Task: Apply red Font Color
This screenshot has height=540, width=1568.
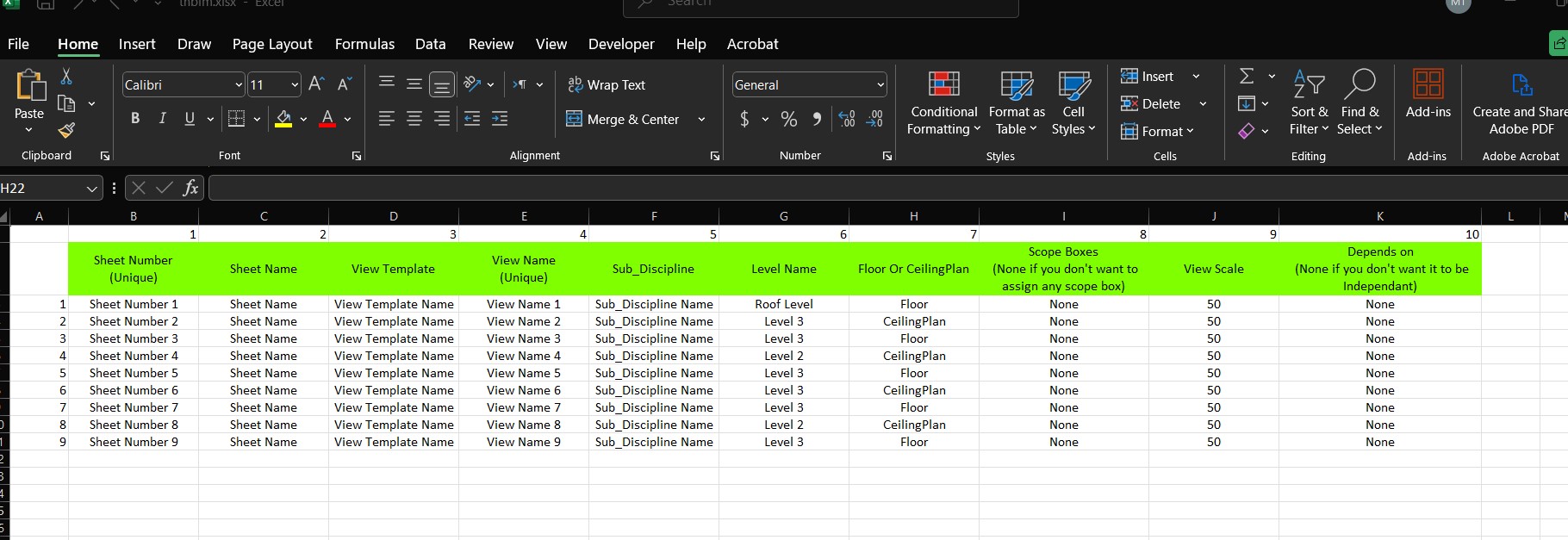Action: pos(327,119)
